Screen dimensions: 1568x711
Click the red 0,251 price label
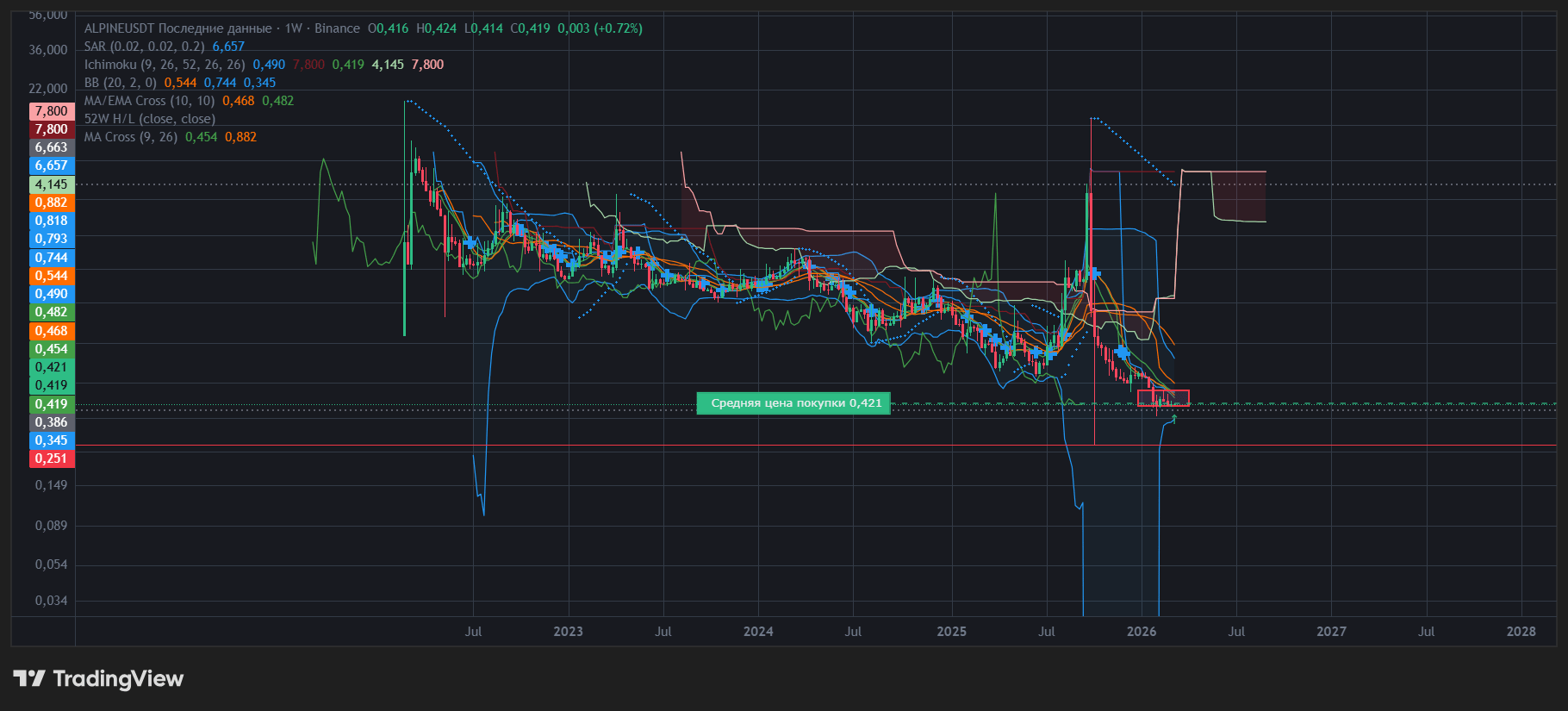click(x=52, y=458)
